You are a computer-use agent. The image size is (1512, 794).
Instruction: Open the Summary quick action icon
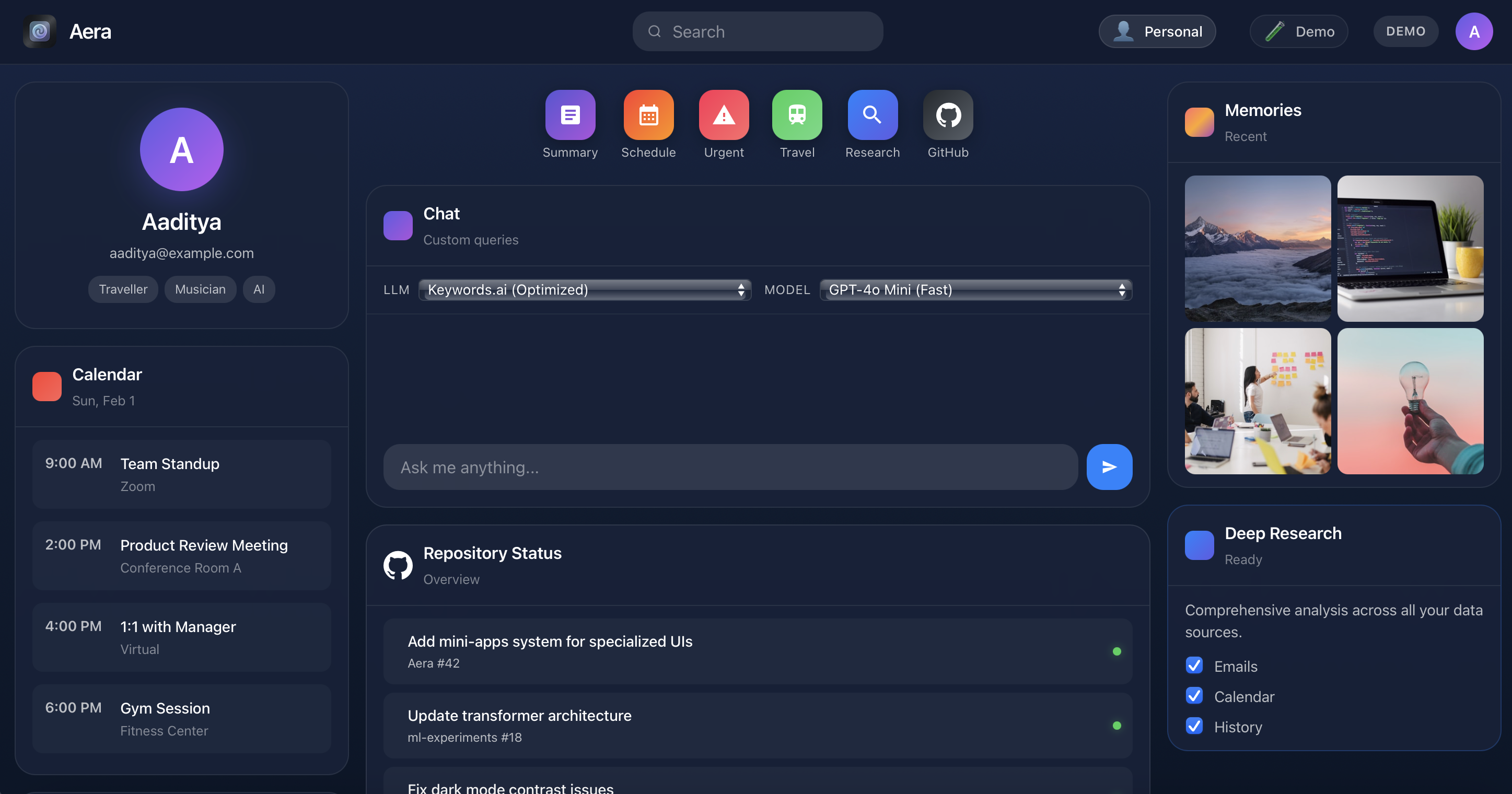(570, 115)
